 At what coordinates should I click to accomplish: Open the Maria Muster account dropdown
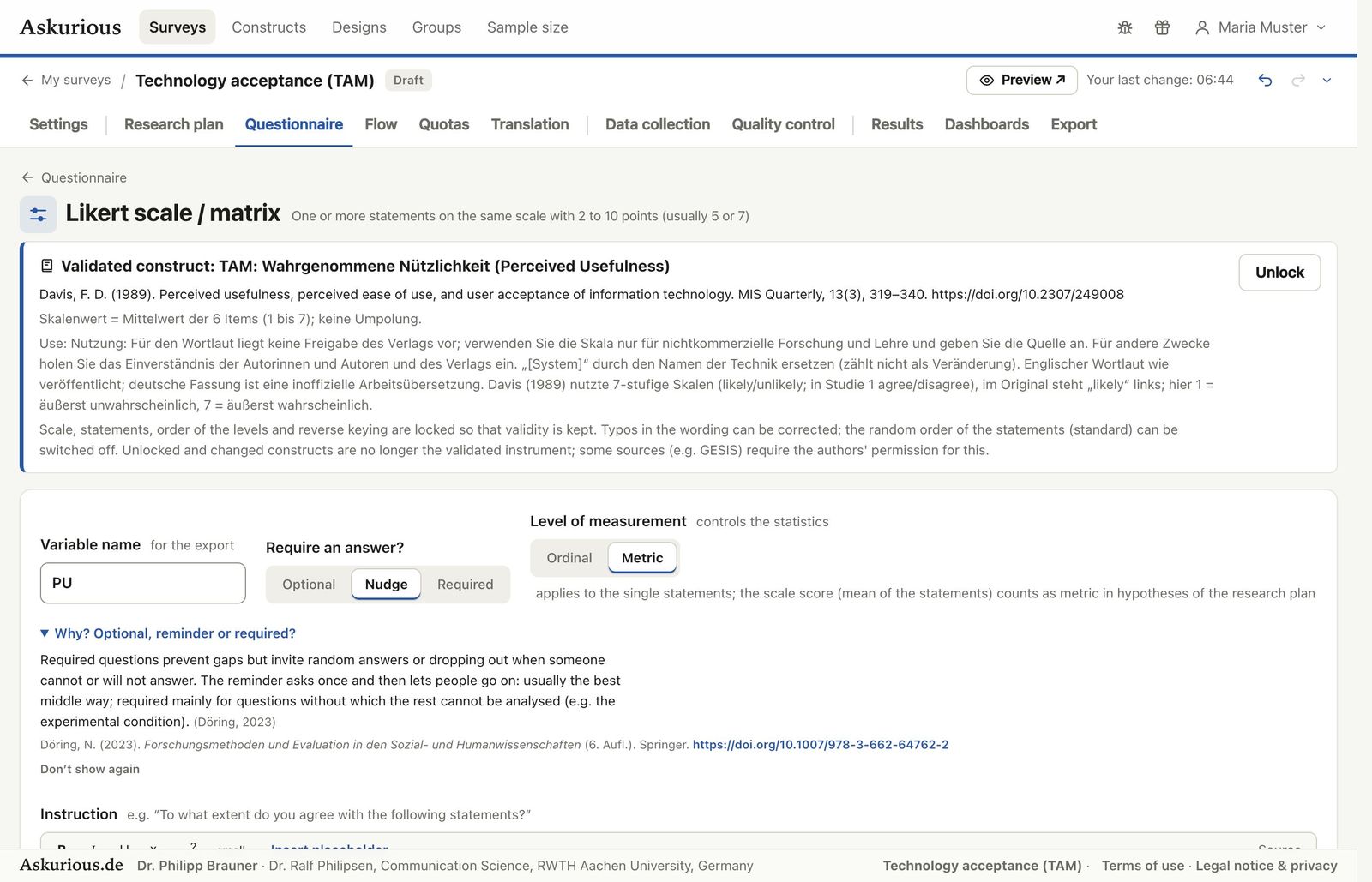point(1261,27)
